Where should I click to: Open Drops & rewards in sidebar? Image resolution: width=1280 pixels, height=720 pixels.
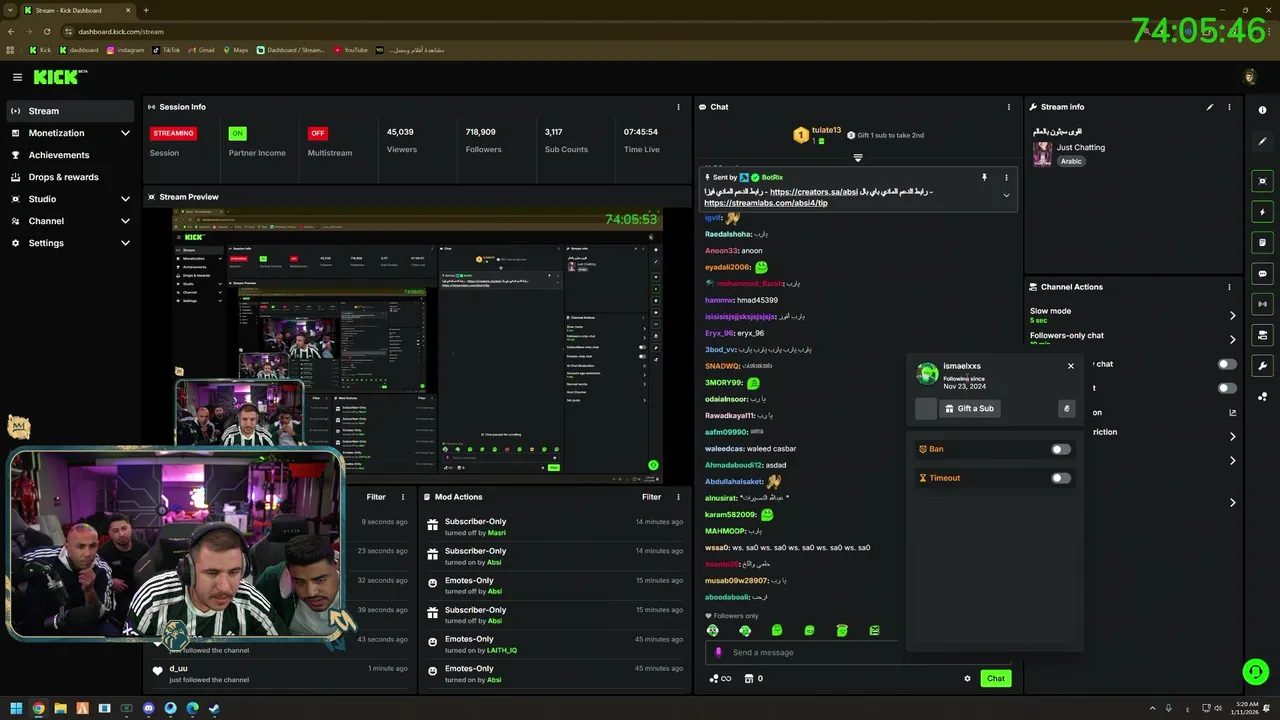(70, 177)
